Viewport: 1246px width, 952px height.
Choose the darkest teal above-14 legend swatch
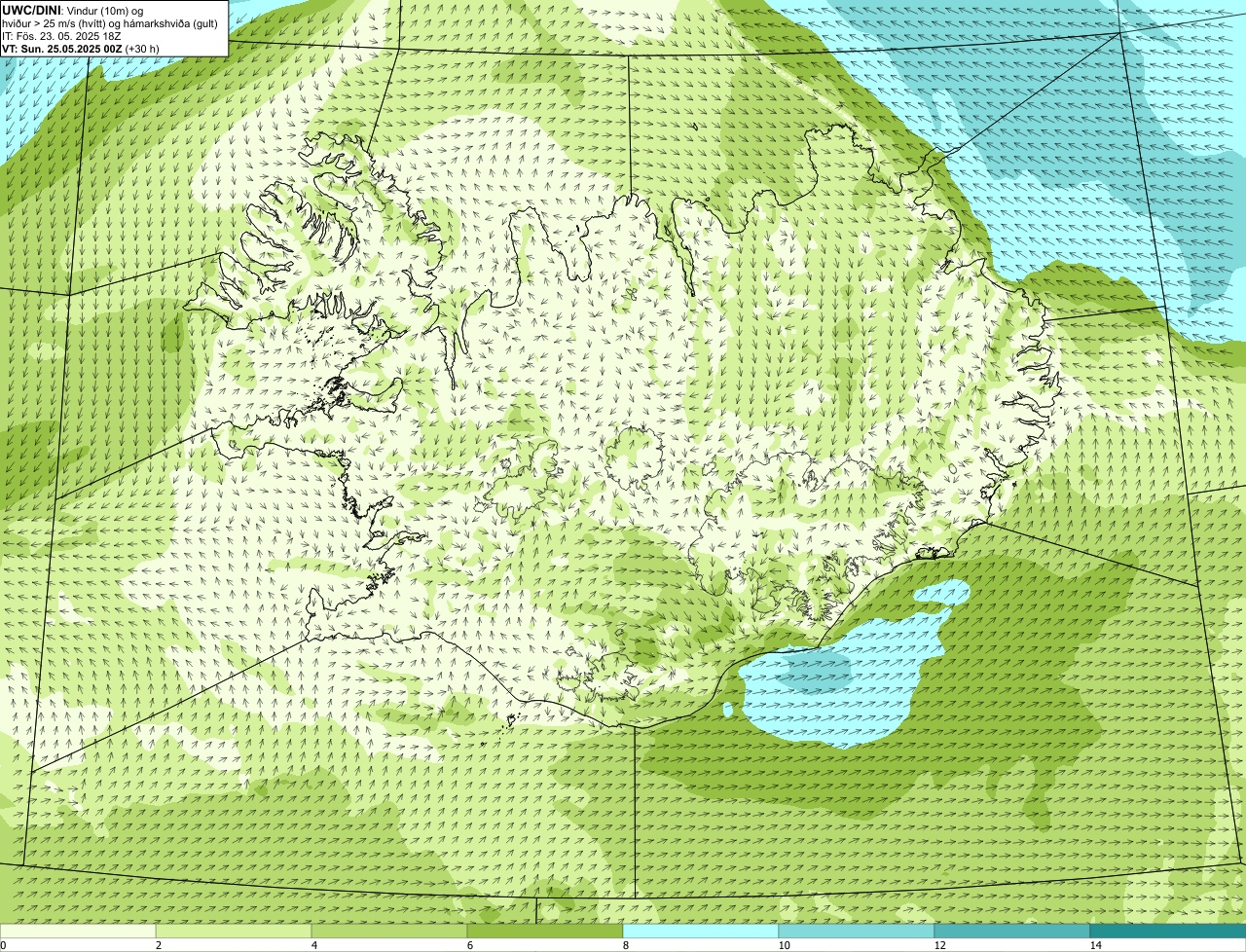pyautogui.click(x=1168, y=931)
